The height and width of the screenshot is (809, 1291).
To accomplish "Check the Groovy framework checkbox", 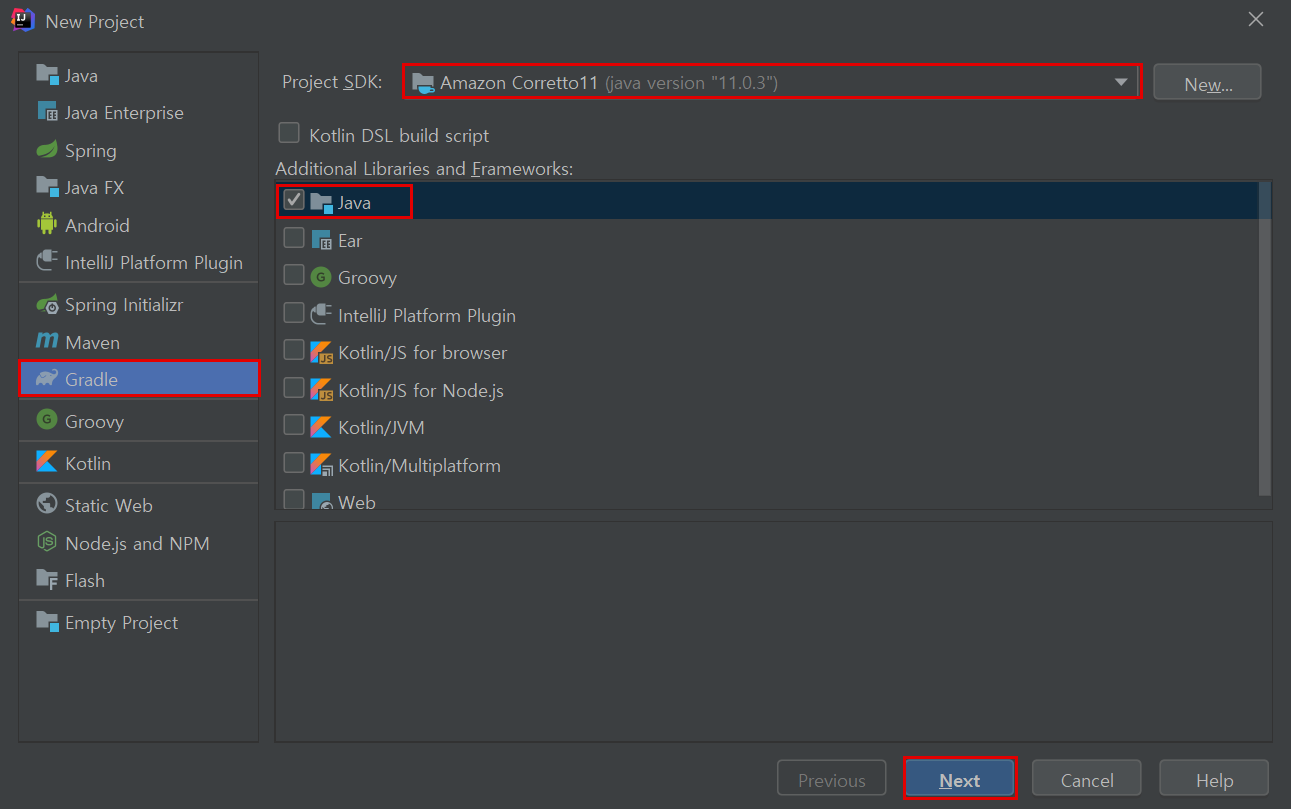I will pos(294,275).
